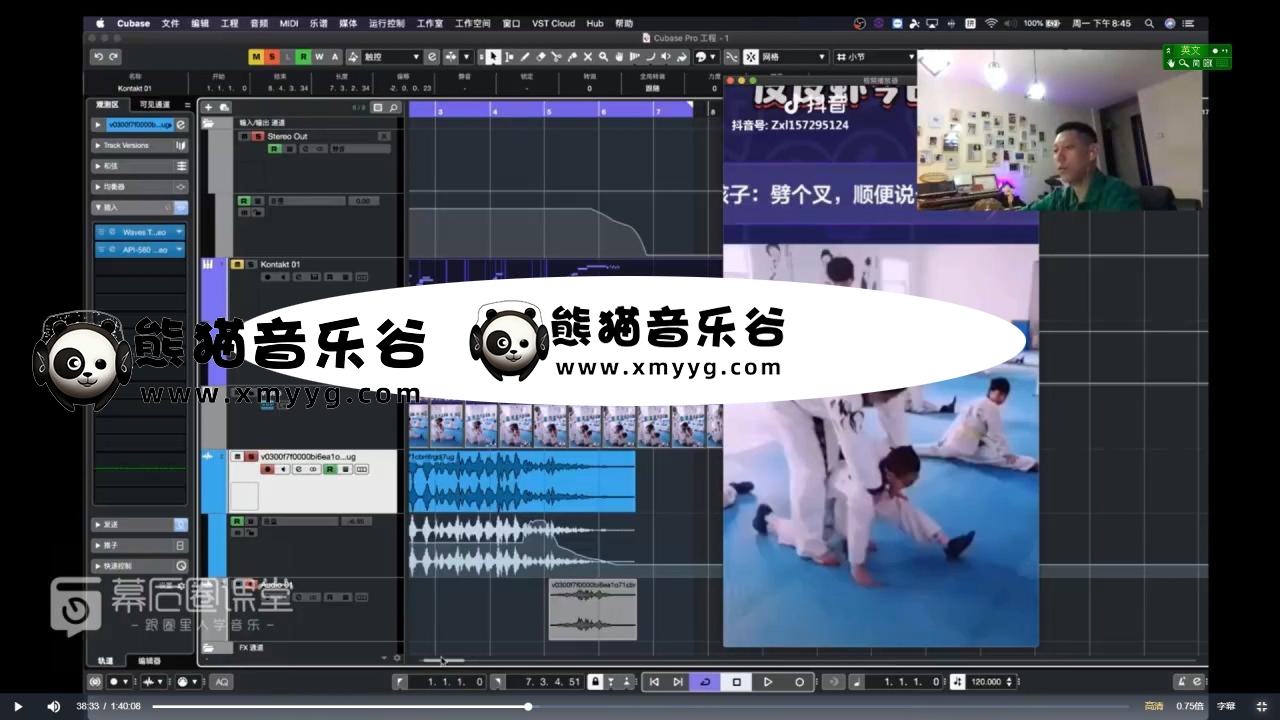Viewport: 1280px width, 720px height.
Task: Click the Add Track plus button
Action: [208, 107]
